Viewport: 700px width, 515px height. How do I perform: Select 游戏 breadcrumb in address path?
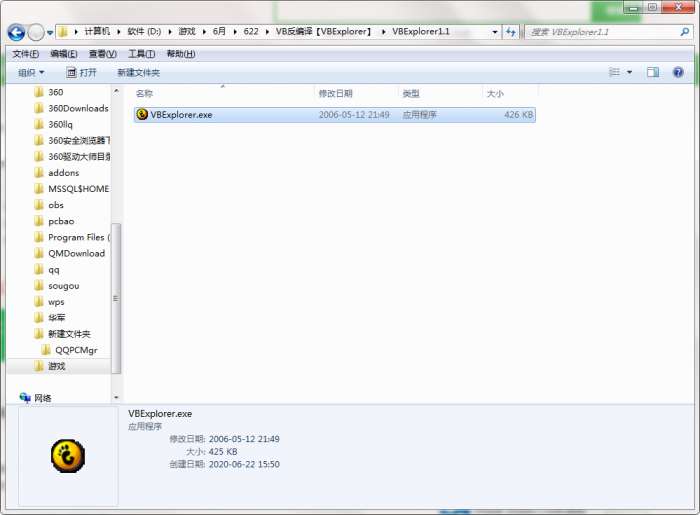(x=187, y=31)
